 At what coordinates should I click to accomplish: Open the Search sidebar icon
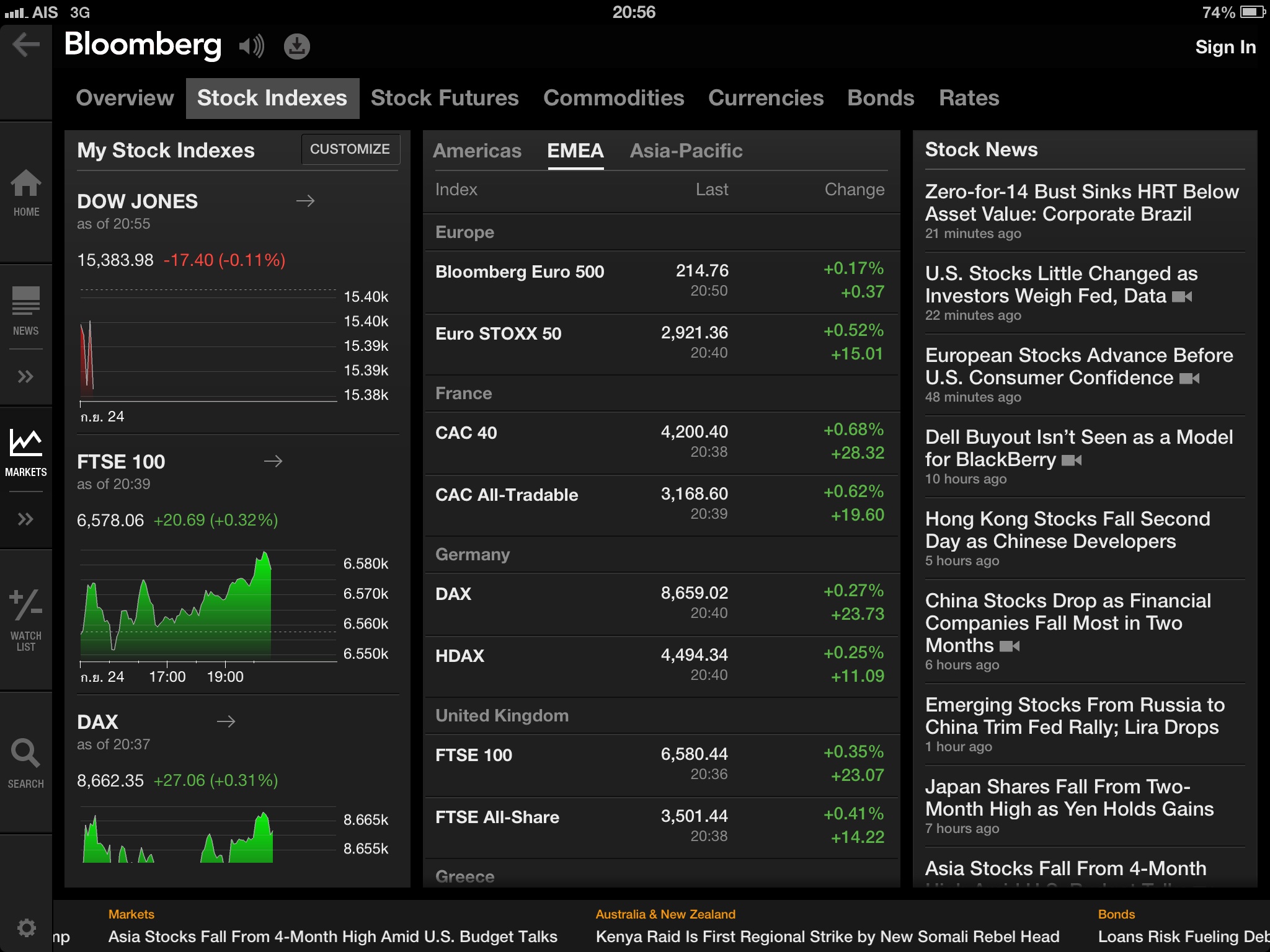pyautogui.click(x=26, y=764)
